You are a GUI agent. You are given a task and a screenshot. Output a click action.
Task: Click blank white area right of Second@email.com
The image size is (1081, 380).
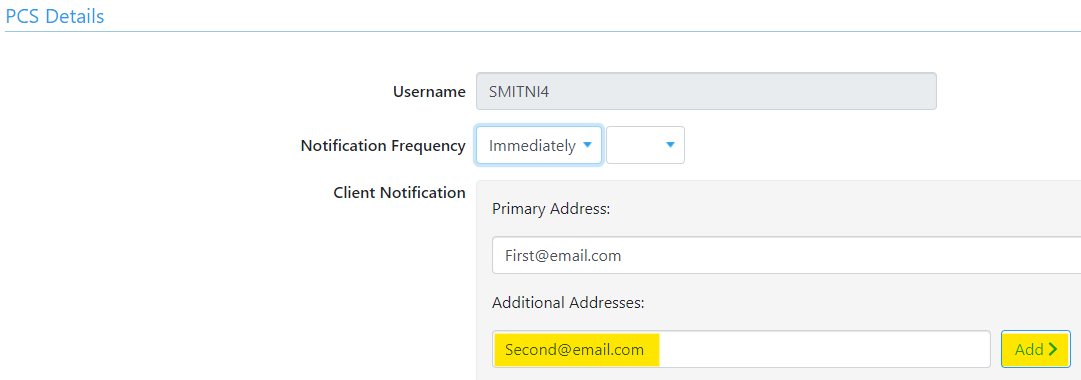[824, 350]
